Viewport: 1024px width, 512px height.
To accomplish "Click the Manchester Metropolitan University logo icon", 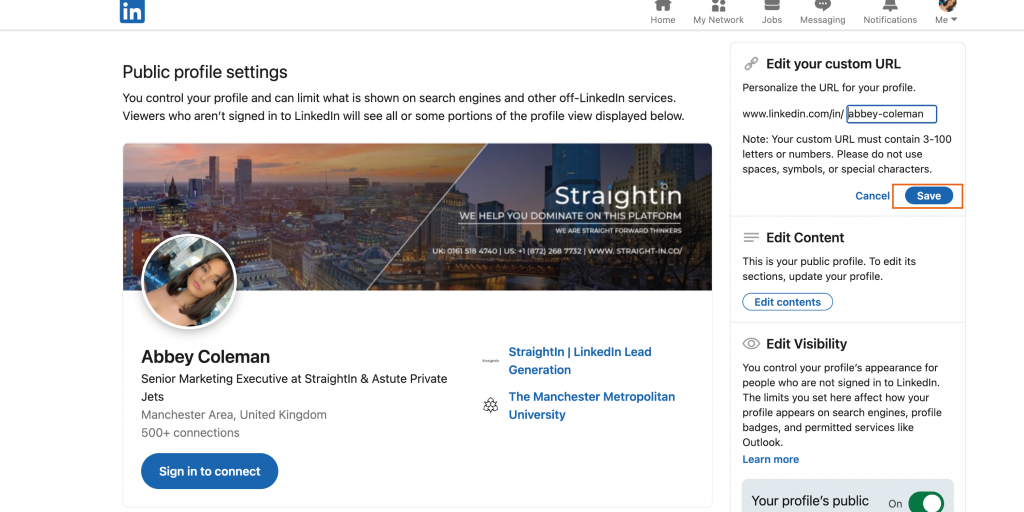I will click(490, 406).
